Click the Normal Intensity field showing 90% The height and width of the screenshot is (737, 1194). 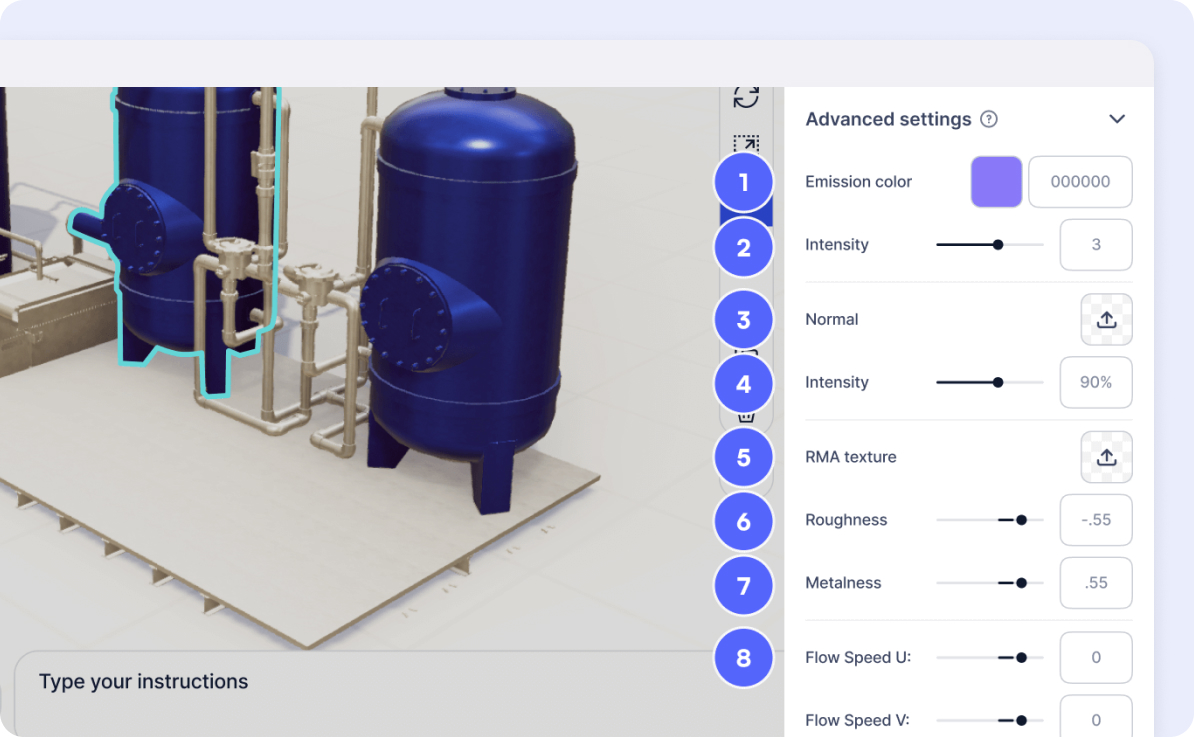[x=1096, y=382]
